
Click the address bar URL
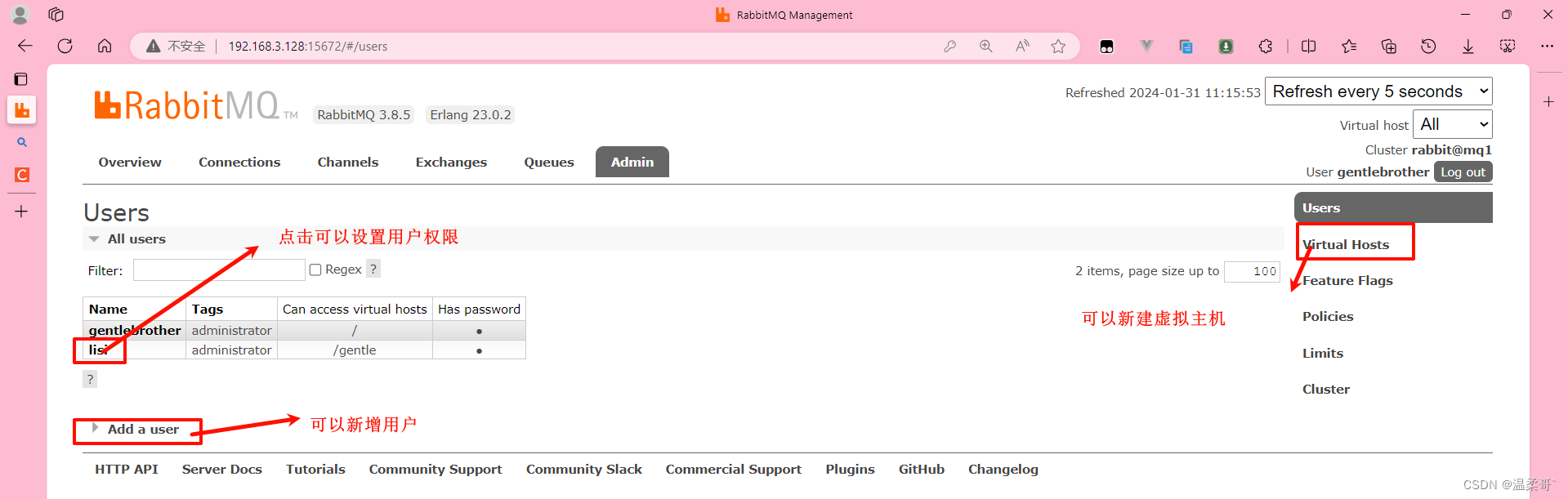[x=308, y=47]
